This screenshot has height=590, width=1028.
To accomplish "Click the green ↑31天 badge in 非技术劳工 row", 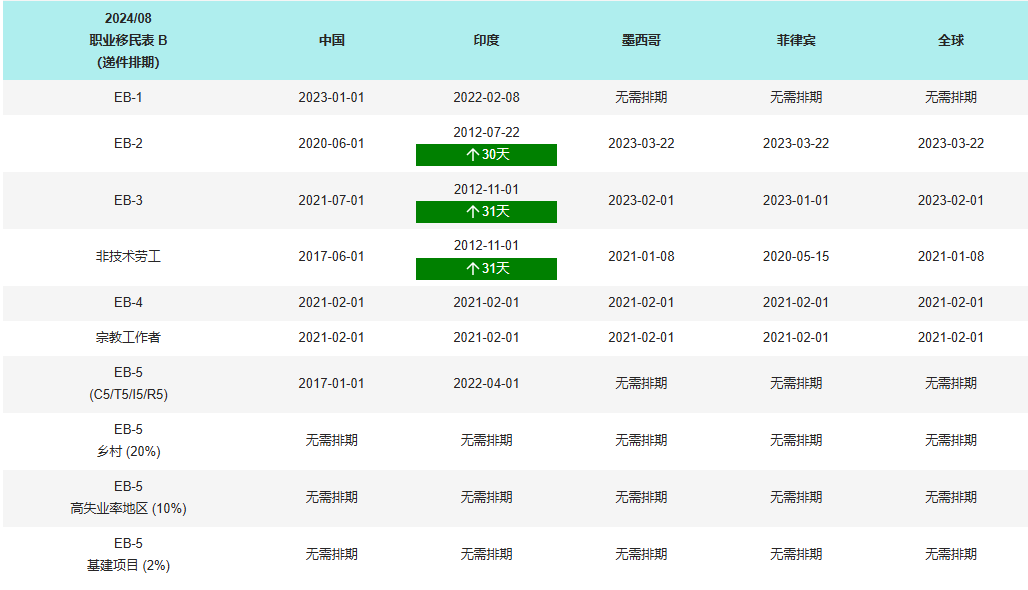I will coord(486,269).
